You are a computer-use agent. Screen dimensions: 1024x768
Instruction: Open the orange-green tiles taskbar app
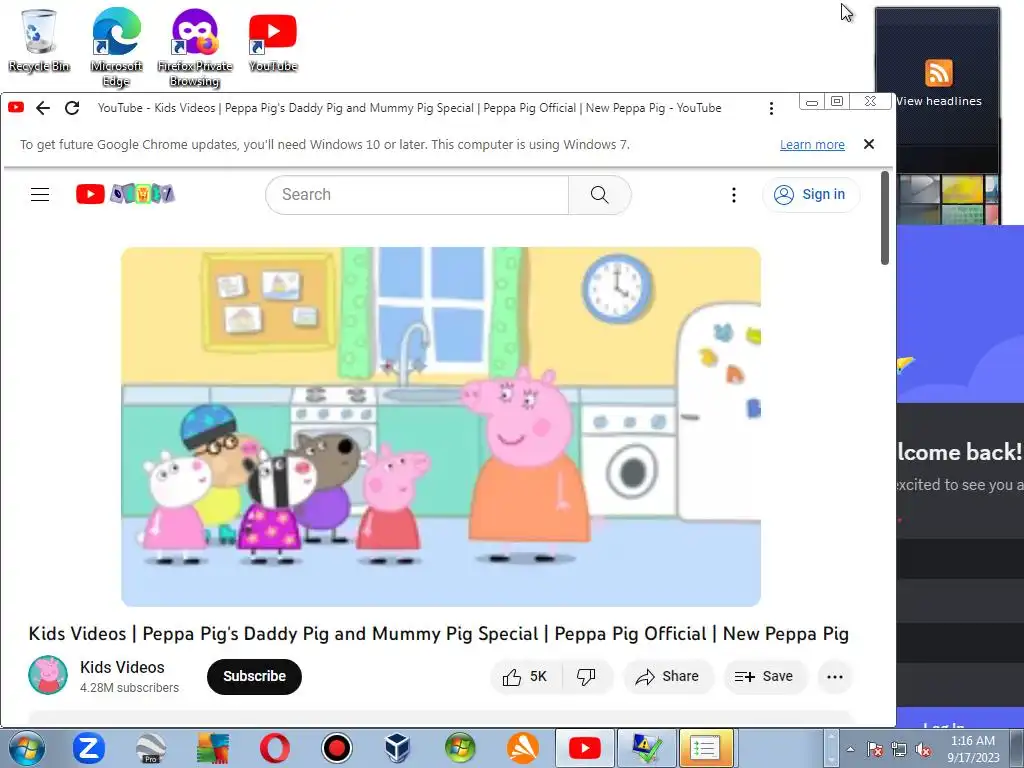coord(213,748)
